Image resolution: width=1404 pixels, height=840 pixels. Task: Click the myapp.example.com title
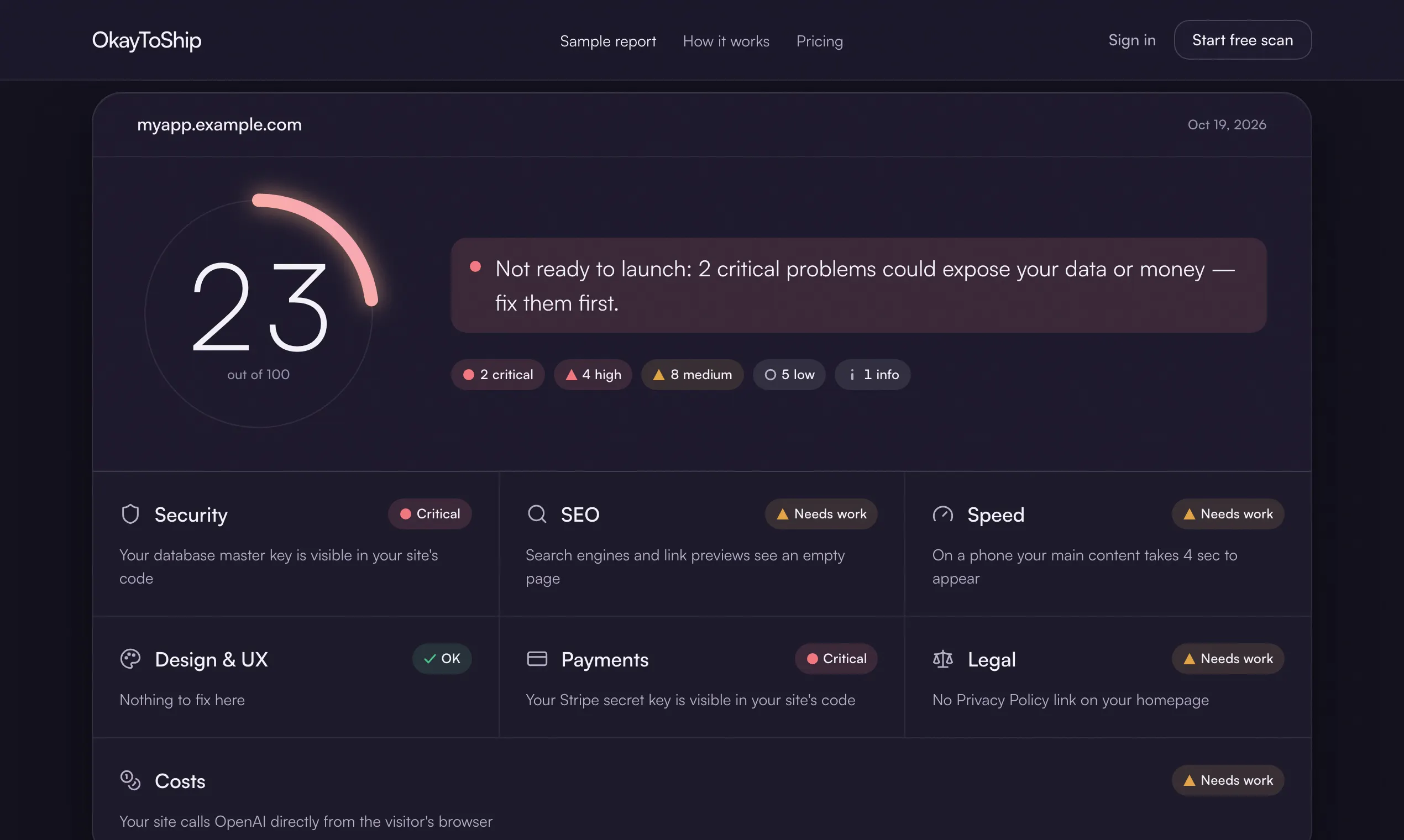(x=219, y=124)
